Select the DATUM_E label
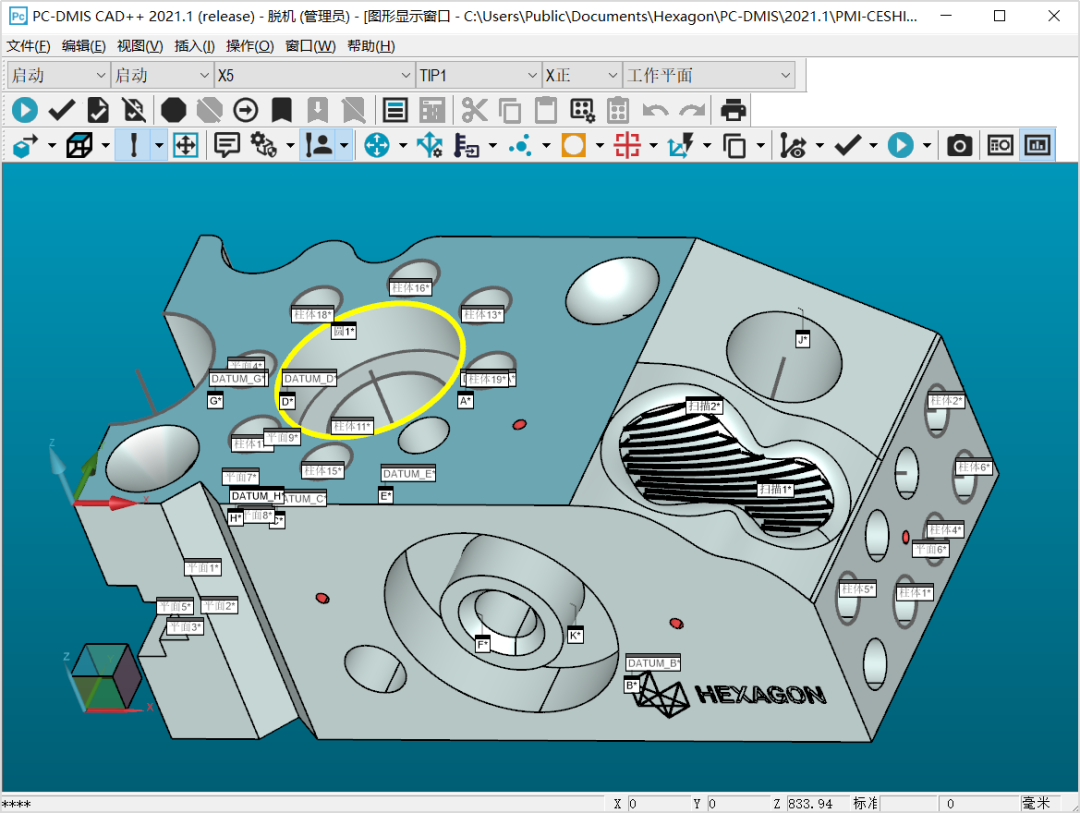The image size is (1080, 813). tap(408, 473)
